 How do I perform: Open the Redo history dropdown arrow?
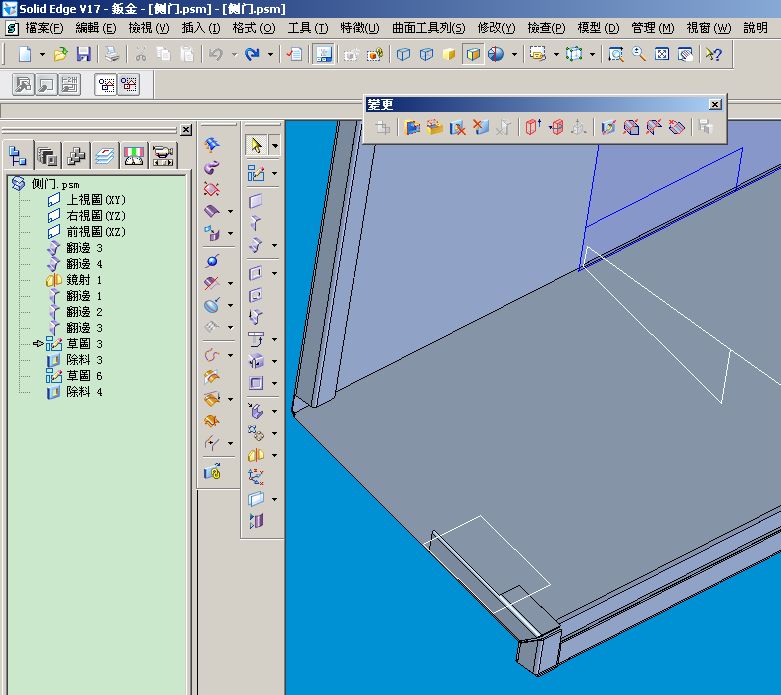tap(270, 54)
